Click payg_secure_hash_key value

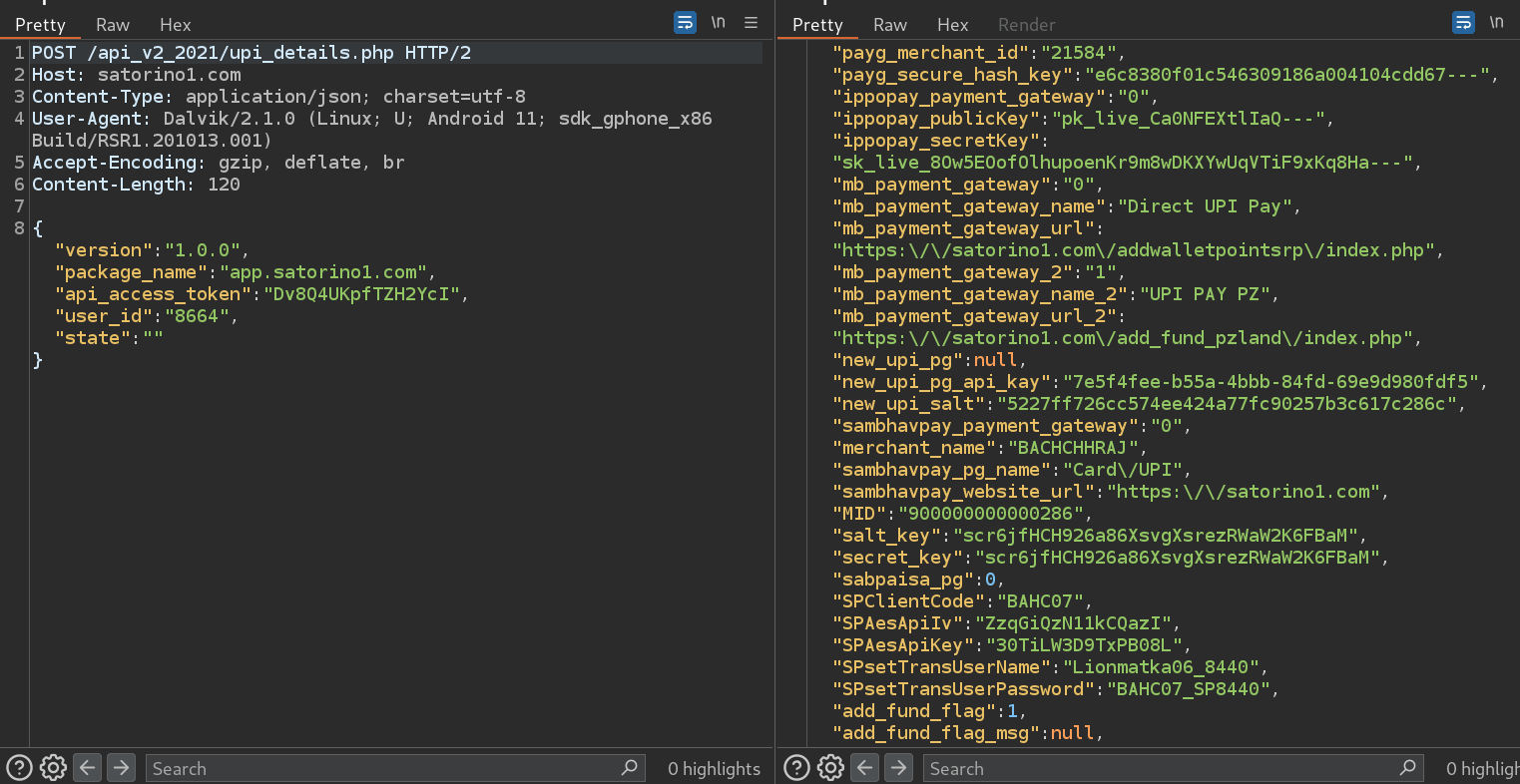(x=1286, y=75)
